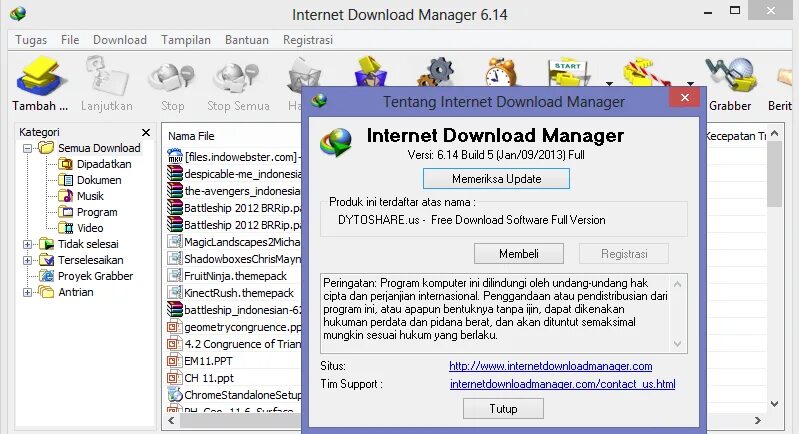Open the contact_us.html support link
Viewport: 799px width, 434px height.
[563, 384]
